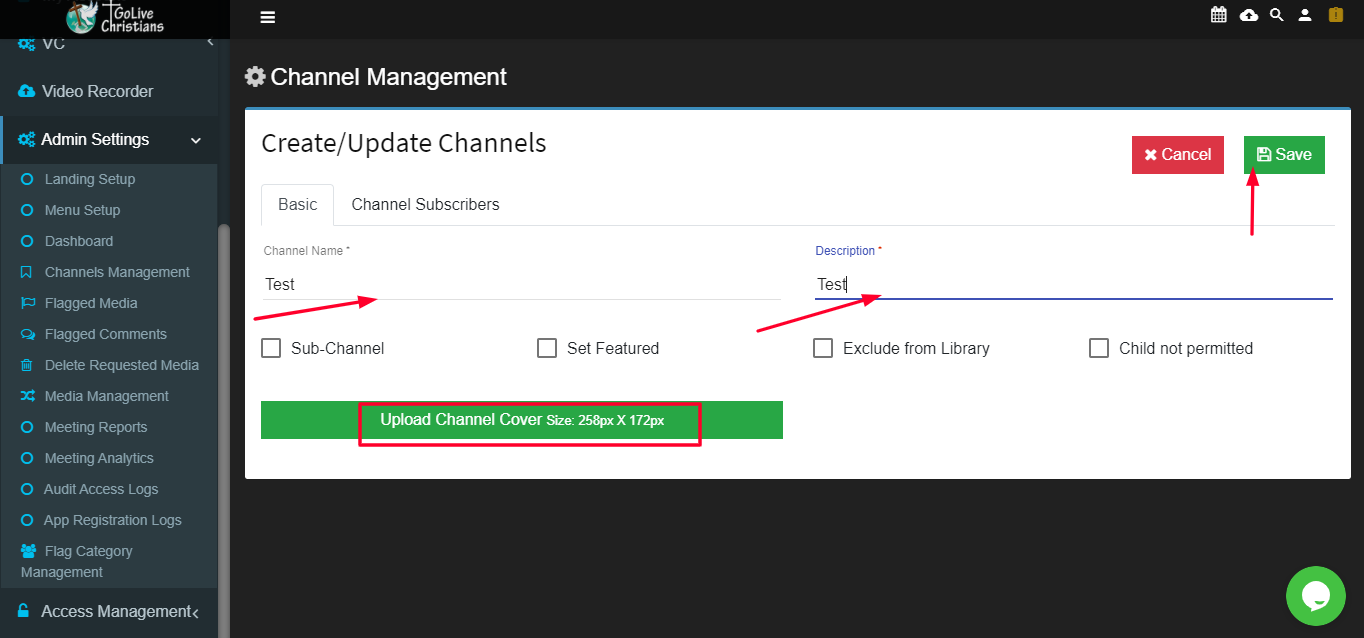Open the hamburger menu icon
Image resolution: width=1364 pixels, height=638 pixels.
click(267, 17)
